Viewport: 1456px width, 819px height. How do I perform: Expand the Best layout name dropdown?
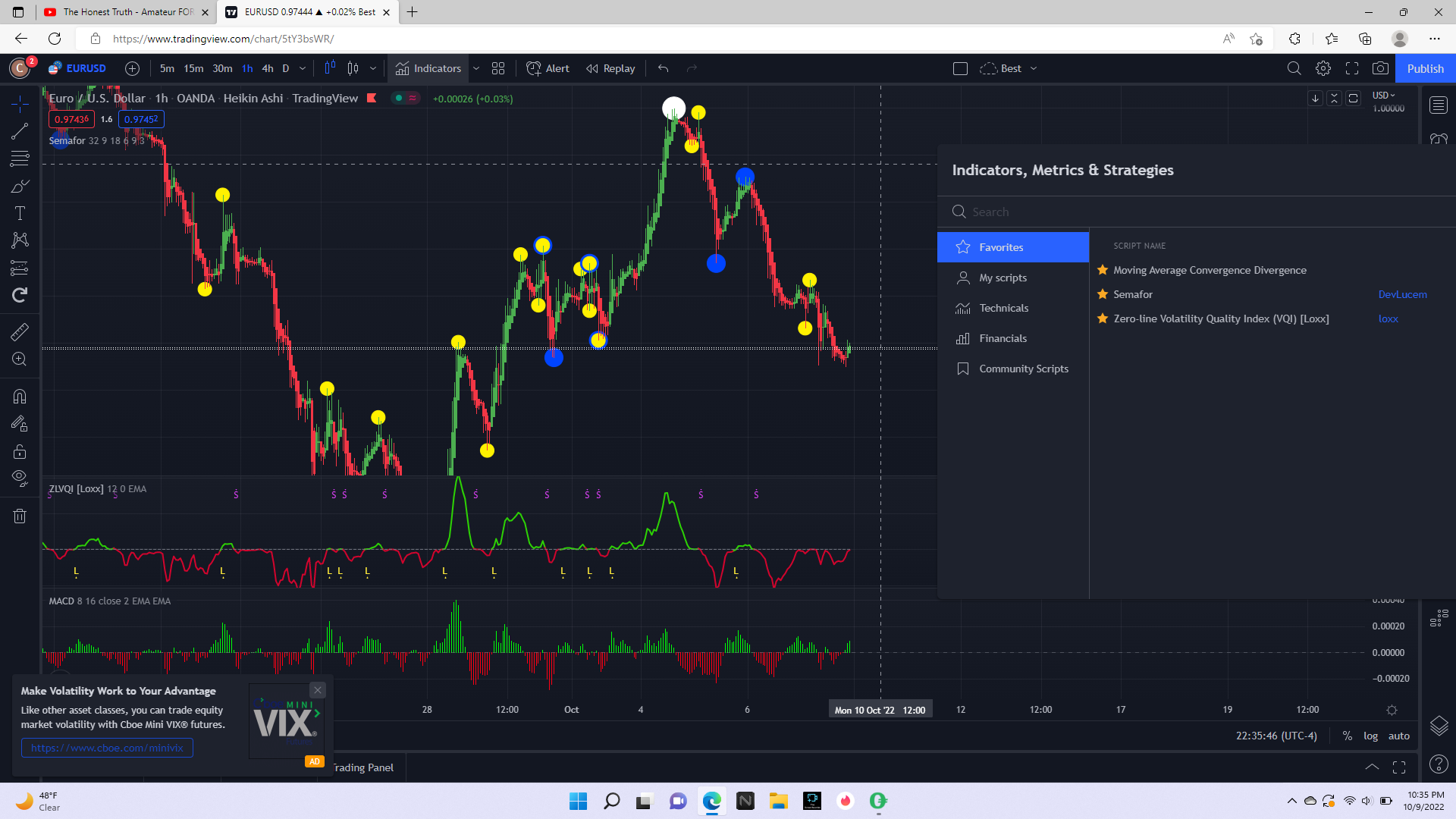pos(1034,68)
